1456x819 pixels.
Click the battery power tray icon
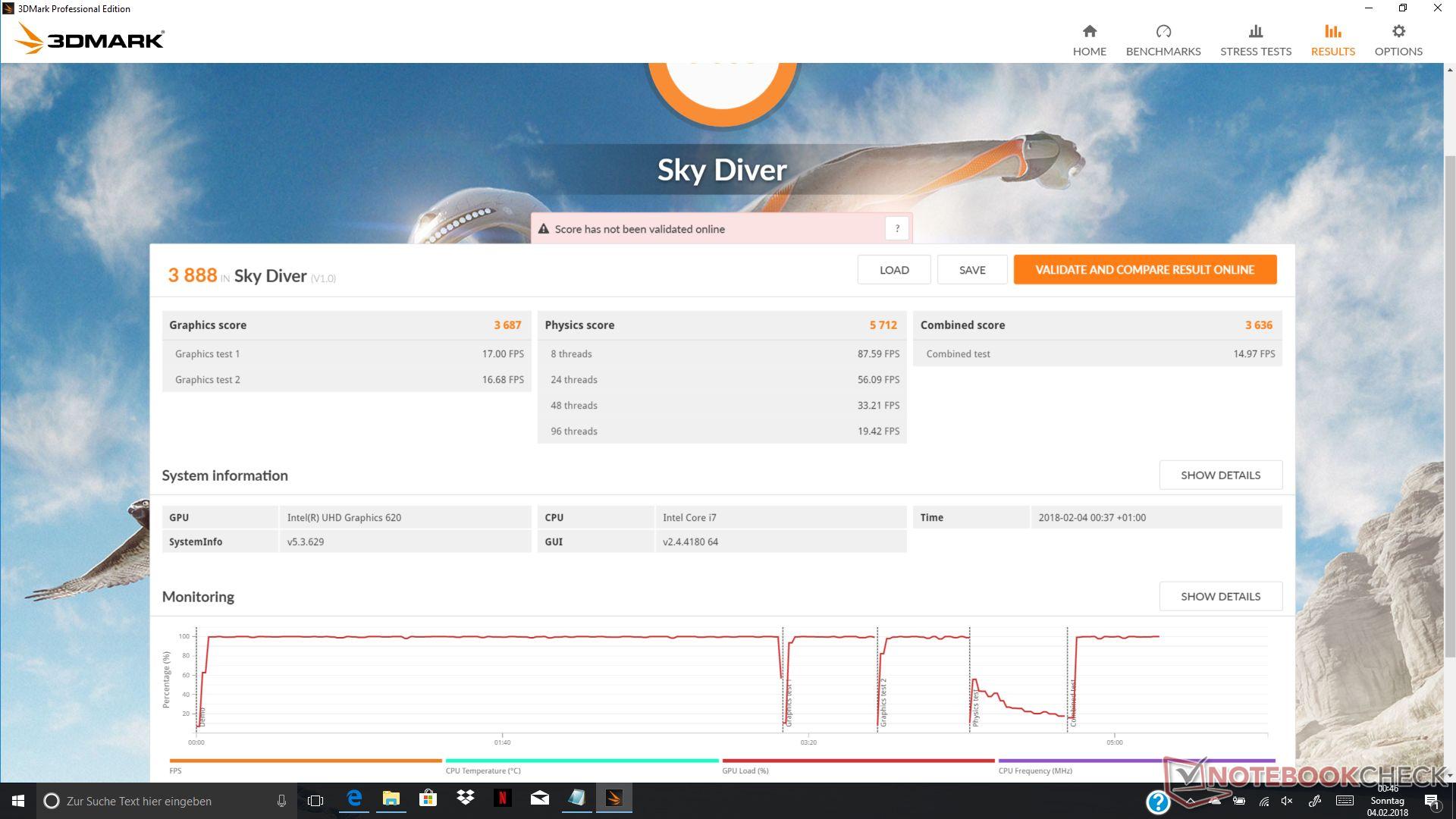(1239, 801)
